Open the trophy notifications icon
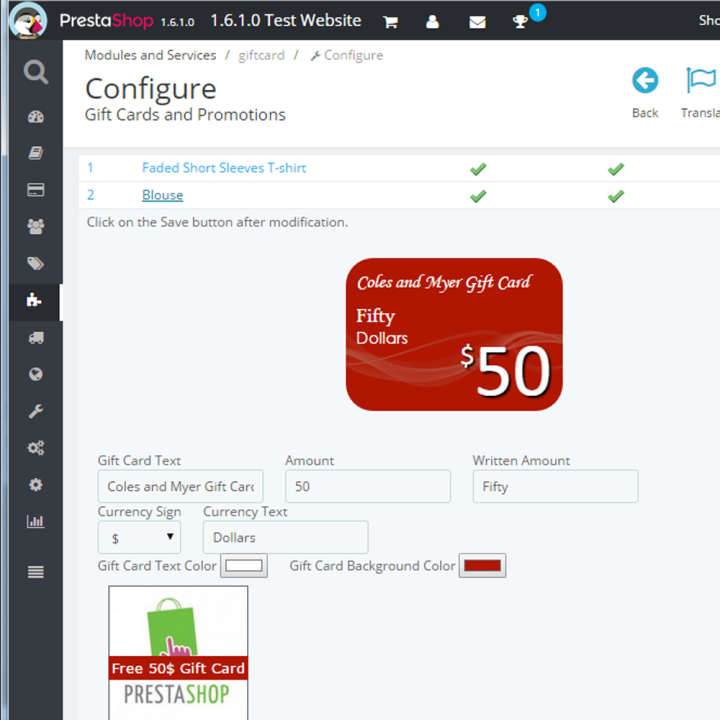This screenshot has height=720, width=720. (x=520, y=22)
